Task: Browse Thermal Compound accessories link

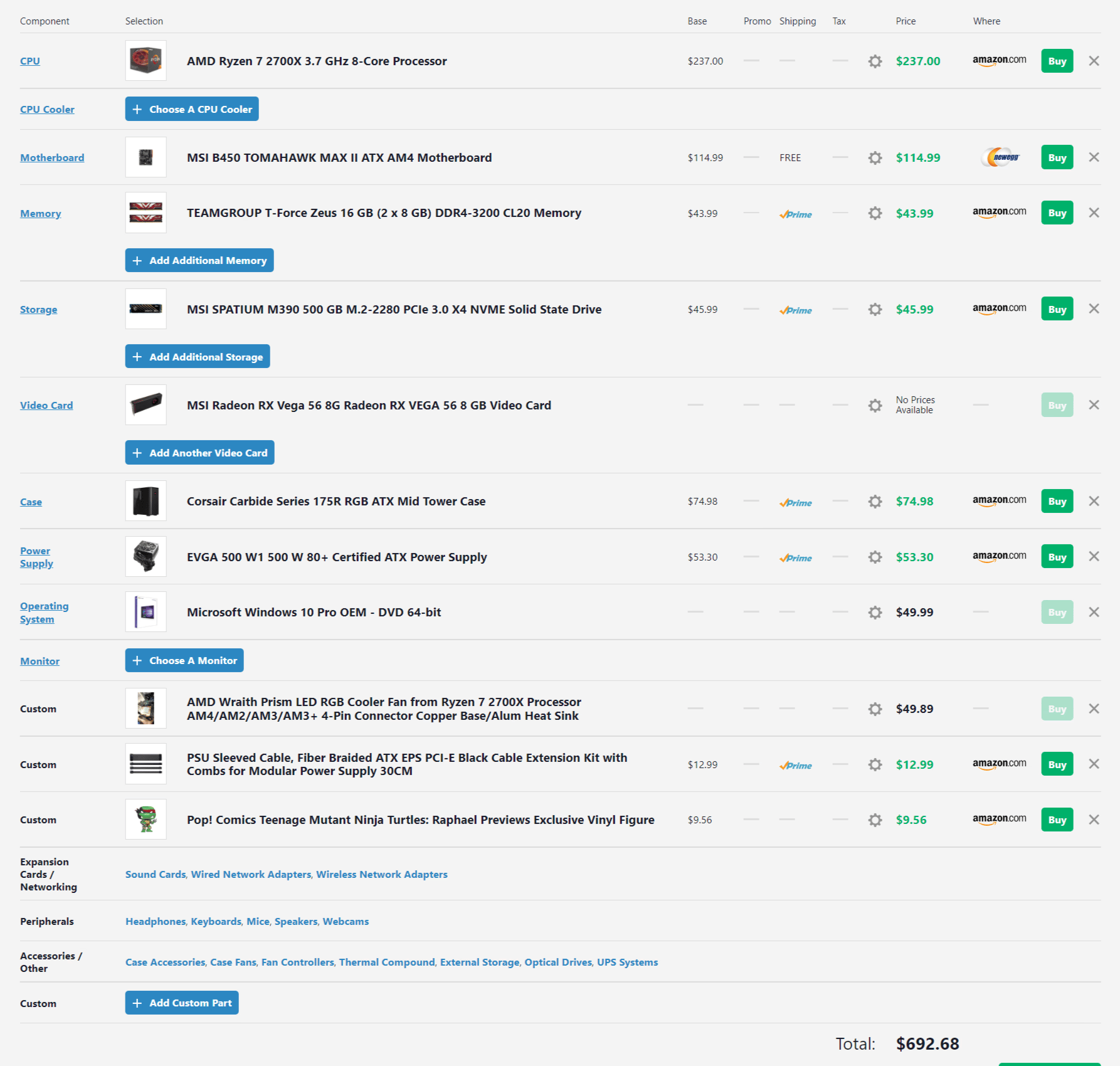Action: pos(387,962)
